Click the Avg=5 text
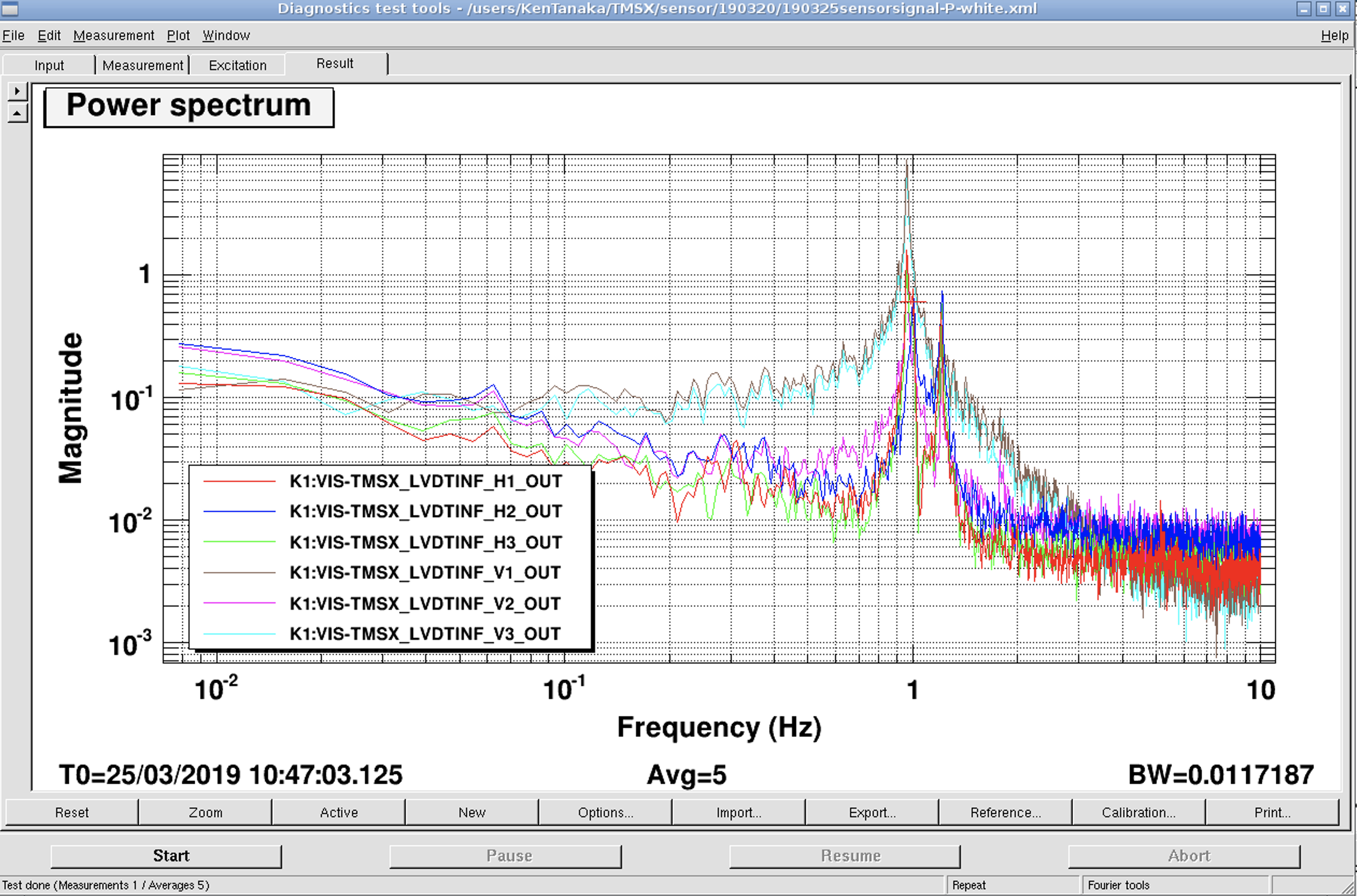 click(687, 776)
